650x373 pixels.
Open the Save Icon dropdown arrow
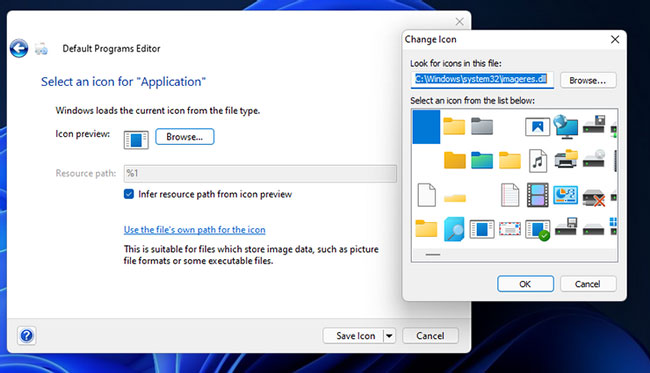point(389,336)
